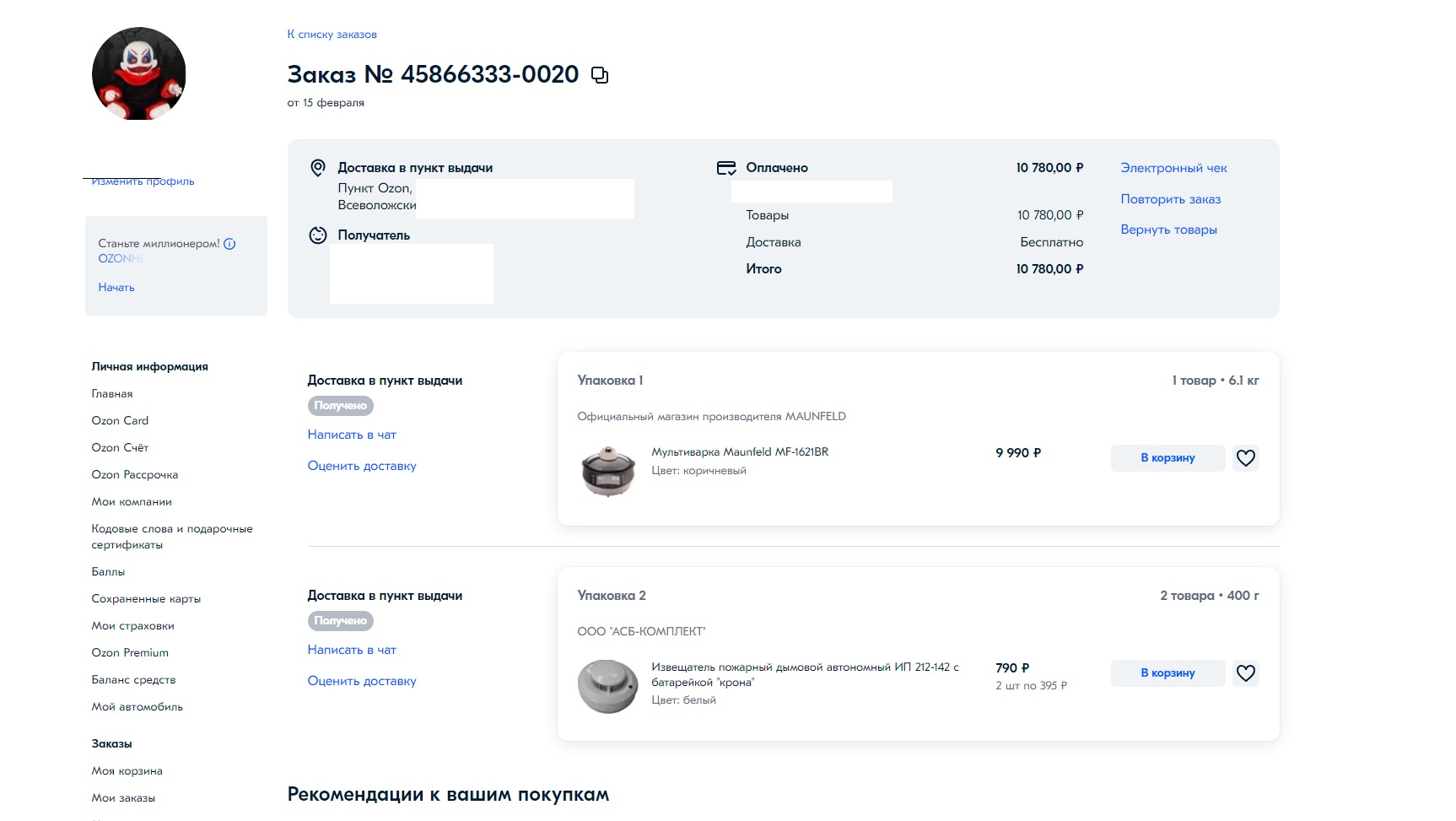The height and width of the screenshot is (821, 1456).
Task: Open Баланс средств in the sidebar
Action: (133, 680)
